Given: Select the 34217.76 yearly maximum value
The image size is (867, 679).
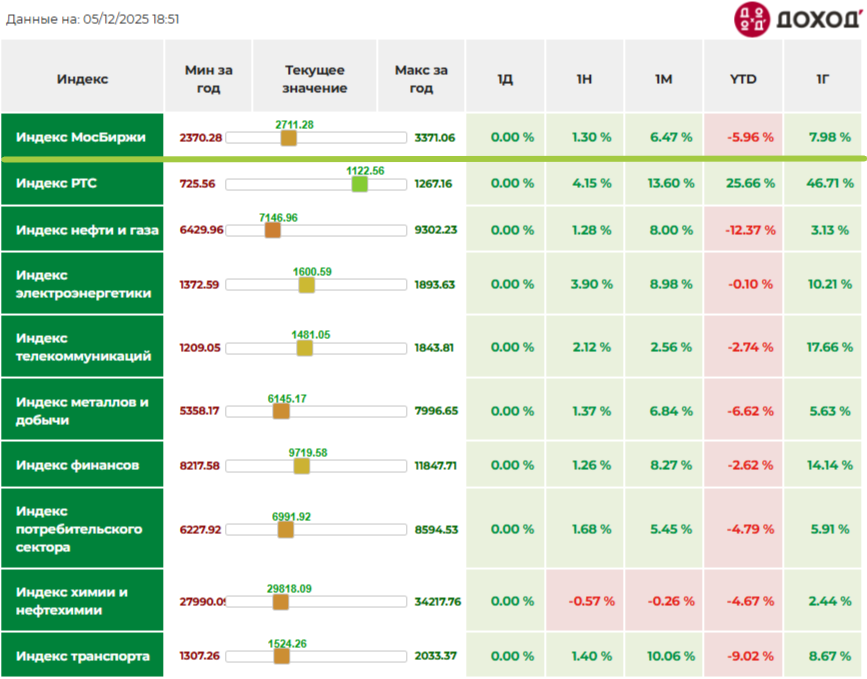Looking at the screenshot, I should [437, 601].
